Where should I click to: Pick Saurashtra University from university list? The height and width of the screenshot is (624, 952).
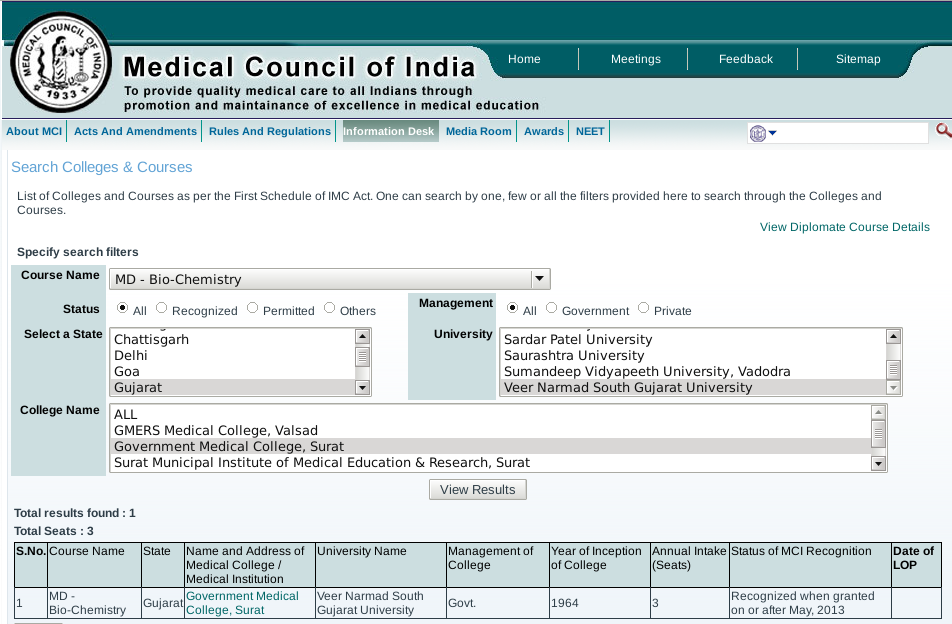pyautogui.click(x=574, y=355)
